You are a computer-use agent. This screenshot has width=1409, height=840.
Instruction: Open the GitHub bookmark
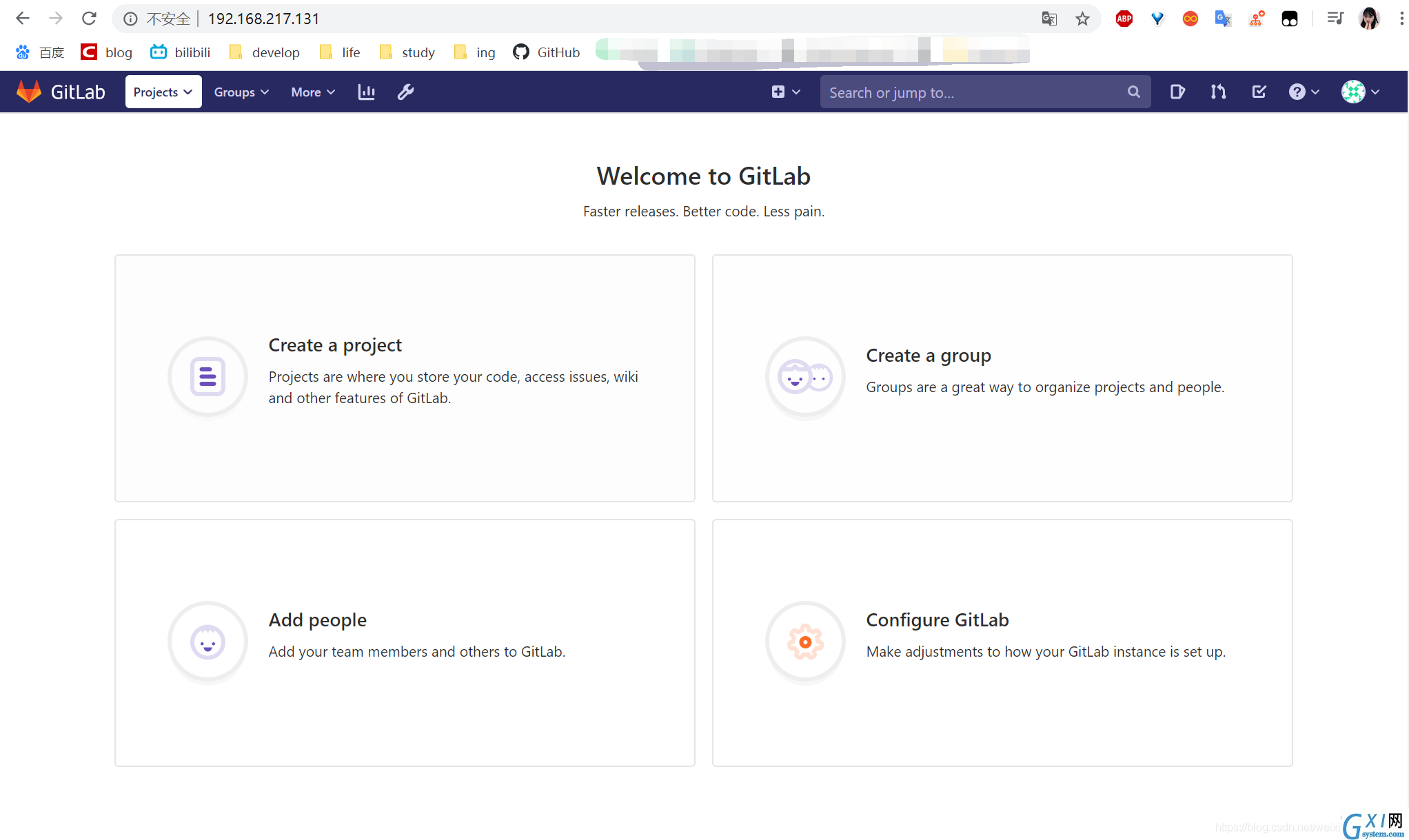coord(547,52)
